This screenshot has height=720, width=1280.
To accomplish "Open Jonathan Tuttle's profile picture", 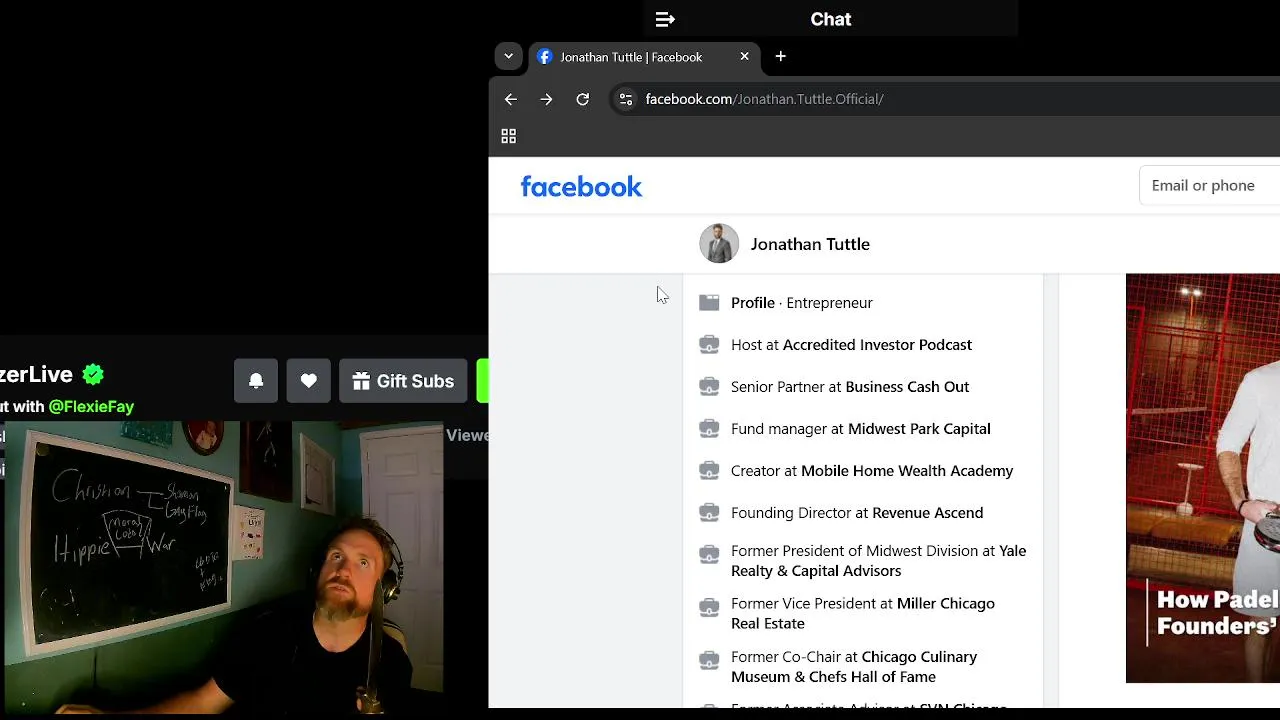I will [719, 244].
